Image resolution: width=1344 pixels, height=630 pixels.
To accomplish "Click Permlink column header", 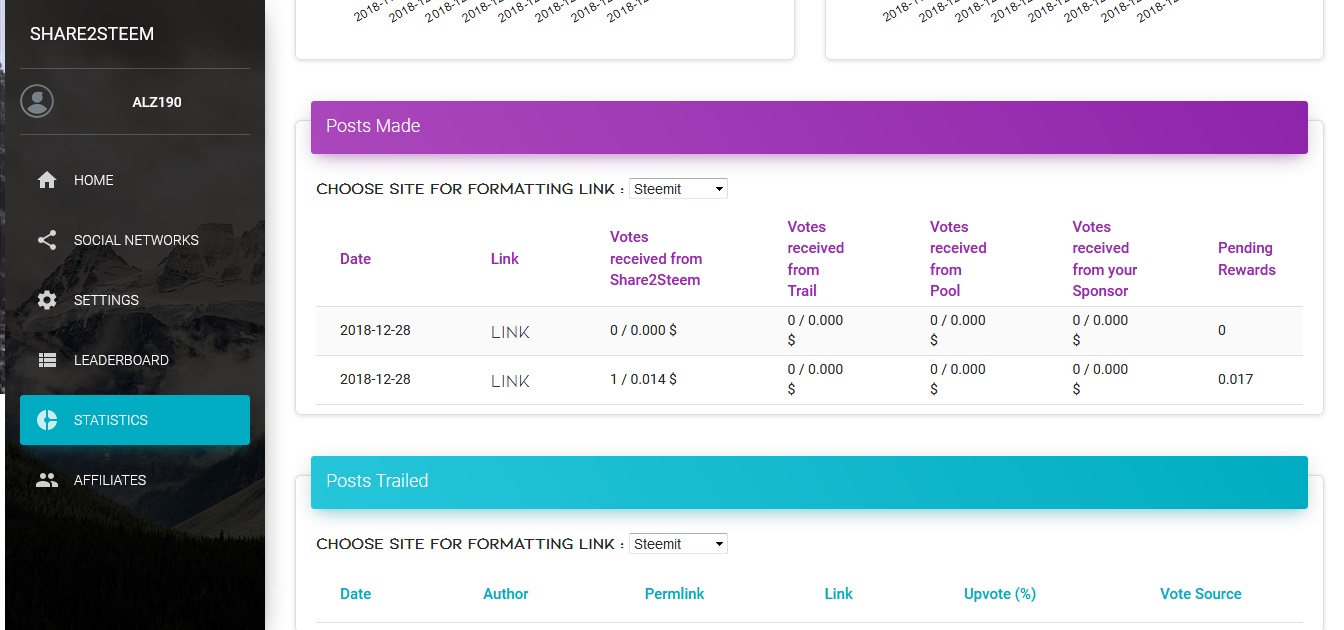I will point(674,594).
